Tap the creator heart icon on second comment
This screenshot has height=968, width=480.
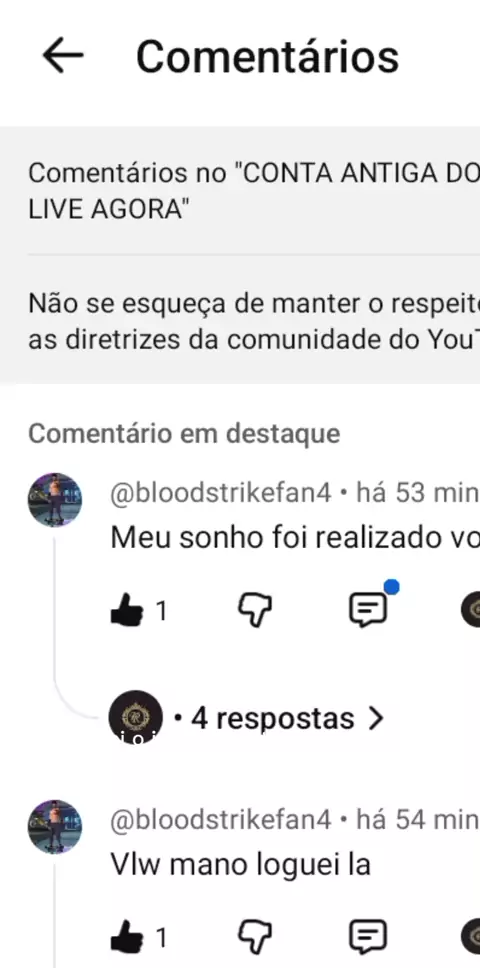tap(471, 937)
